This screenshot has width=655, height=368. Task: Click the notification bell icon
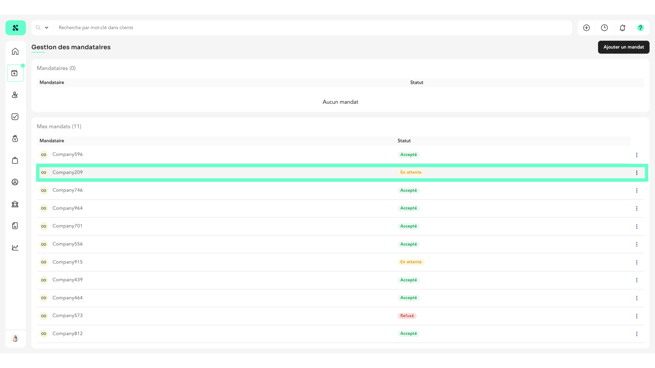tap(622, 28)
